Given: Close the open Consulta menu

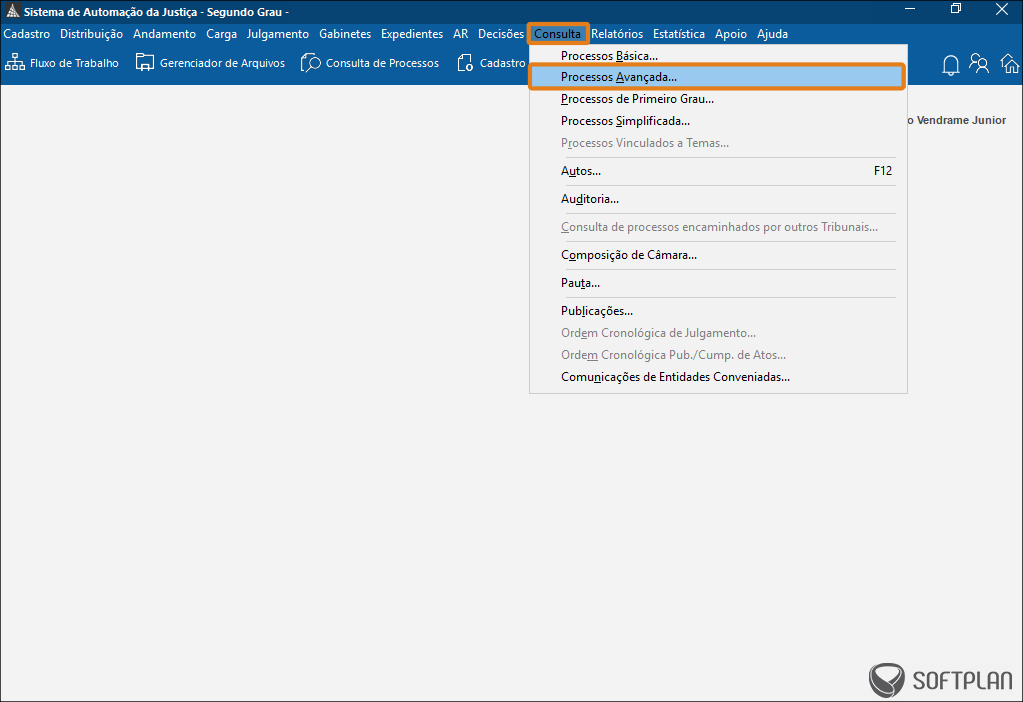Looking at the screenshot, I should click(x=557, y=34).
